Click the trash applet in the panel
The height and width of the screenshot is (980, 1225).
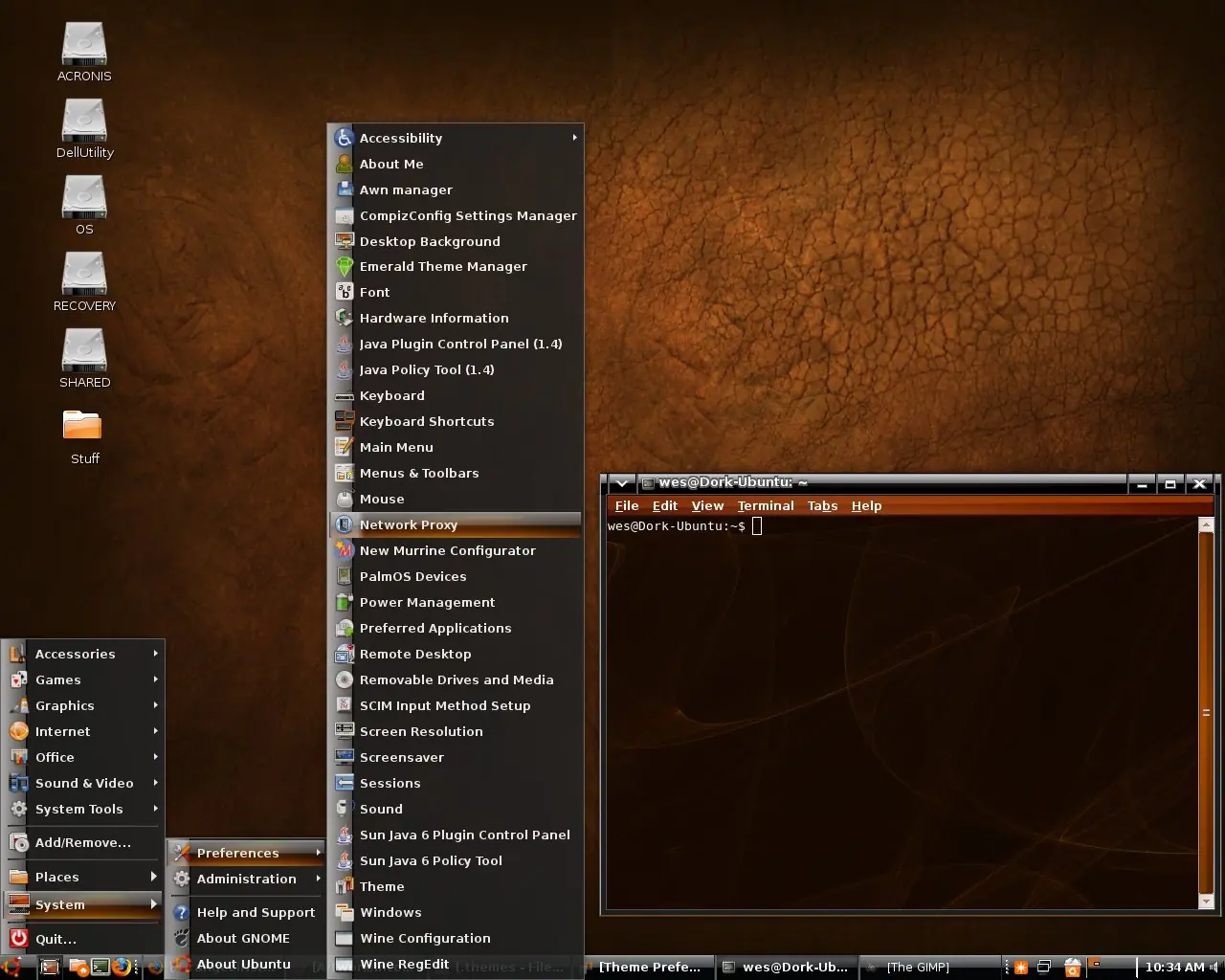coord(1073,968)
